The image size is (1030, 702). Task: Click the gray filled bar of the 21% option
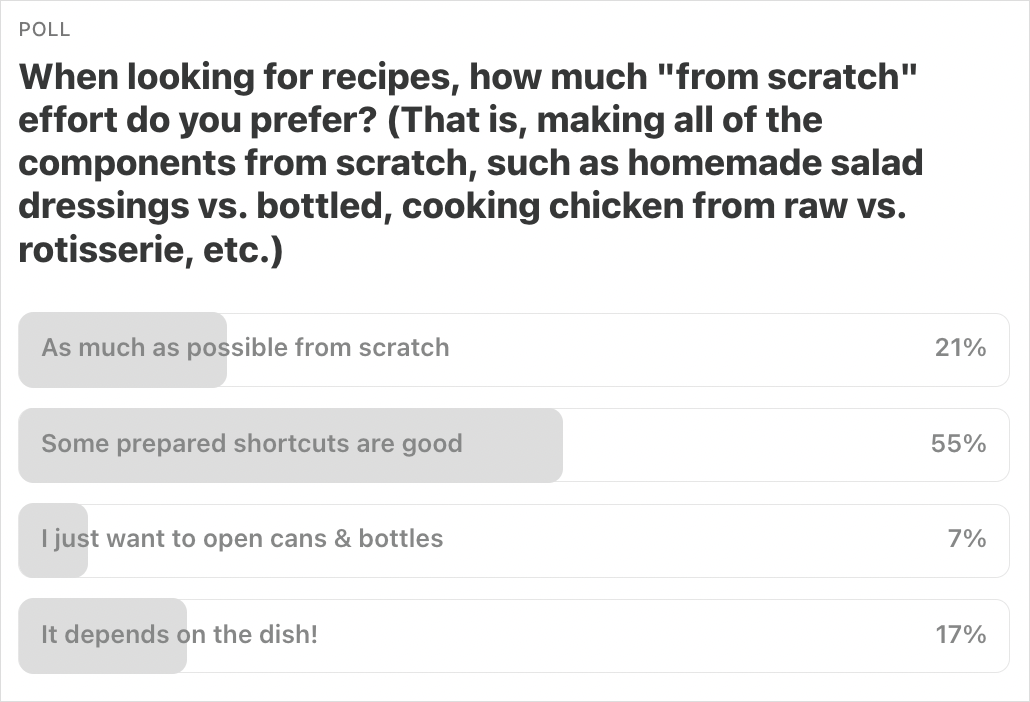(x=123, y=350)
